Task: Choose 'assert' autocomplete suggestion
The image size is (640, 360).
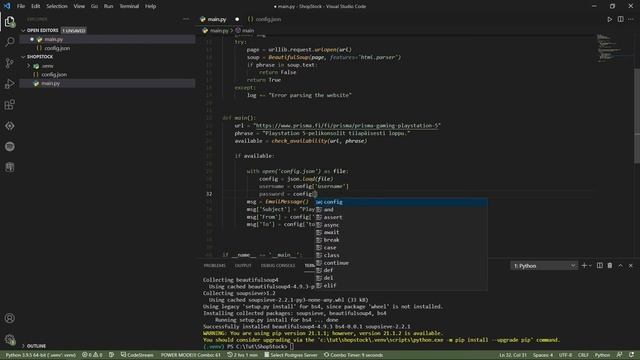Action: (401, 217)
